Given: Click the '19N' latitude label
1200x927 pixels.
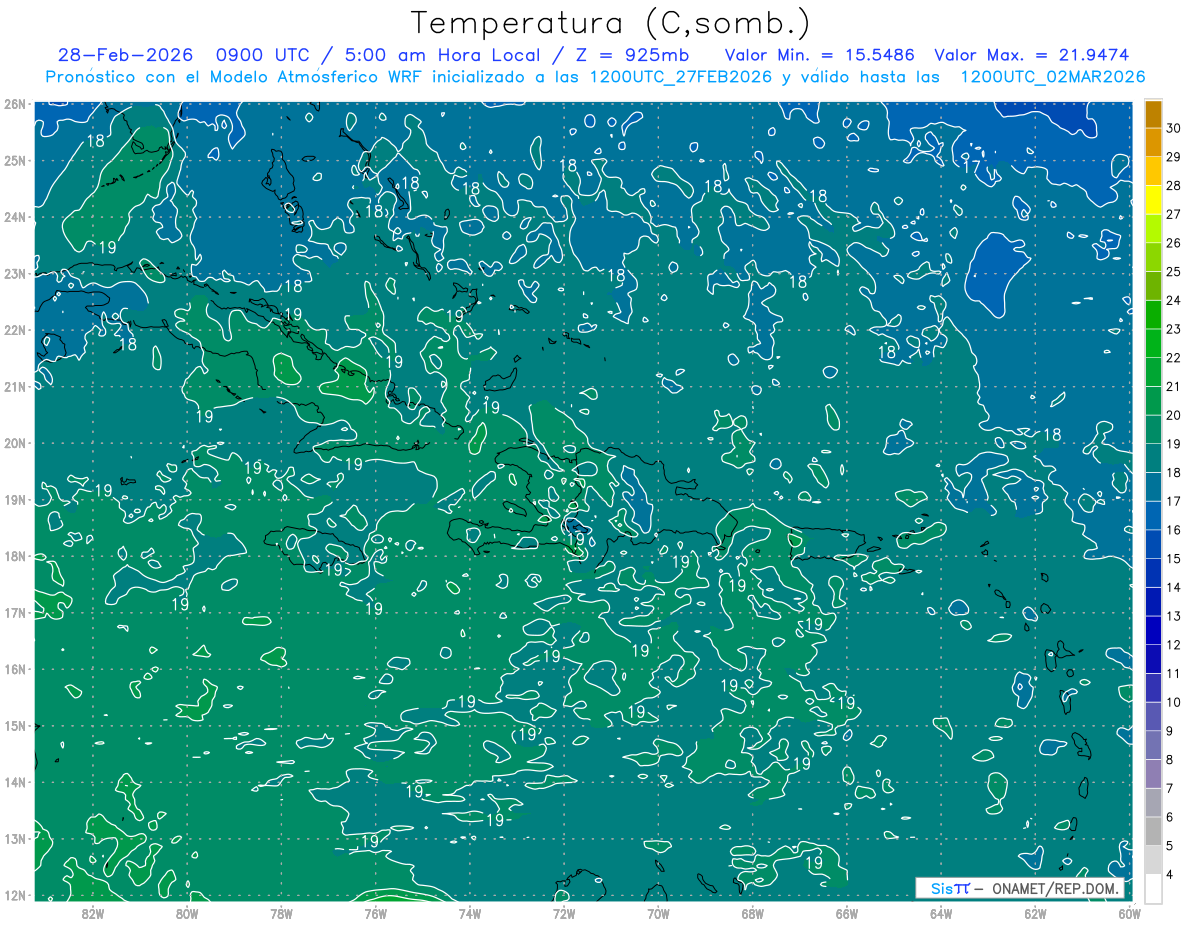Looking at the screenshot, I should [16, 499].
